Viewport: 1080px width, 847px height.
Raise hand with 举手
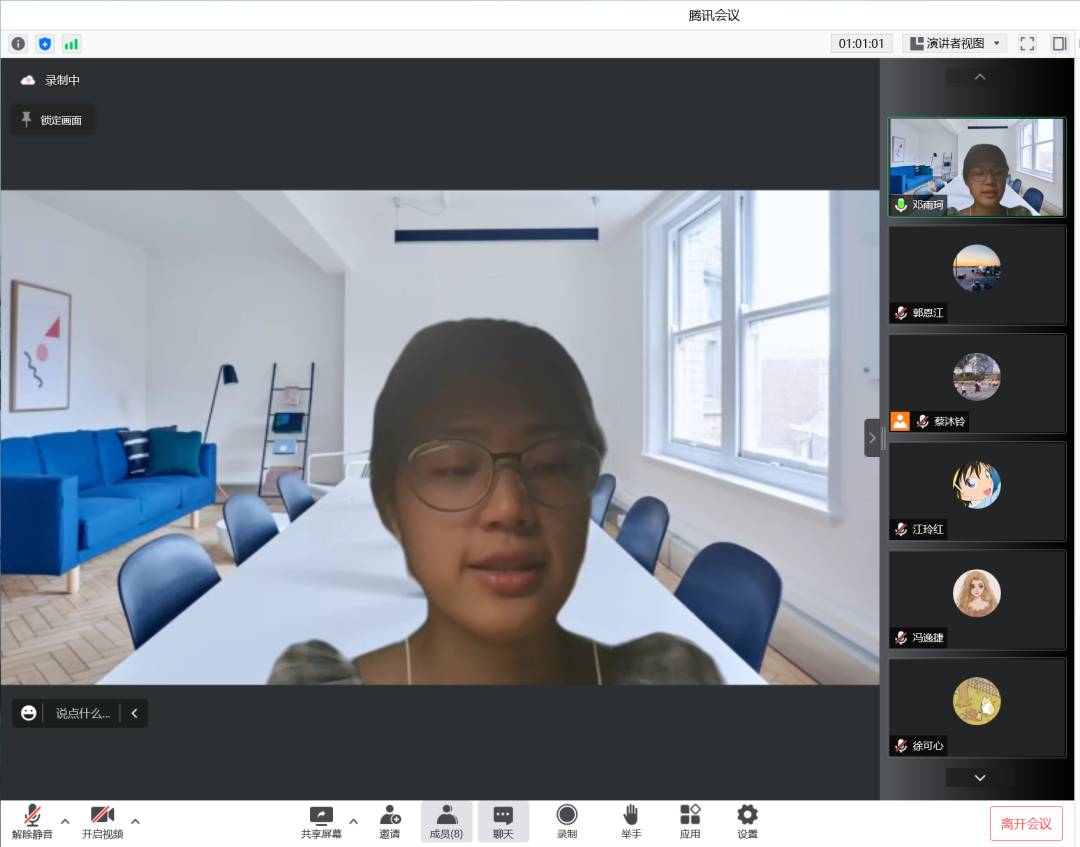(631, 822)
